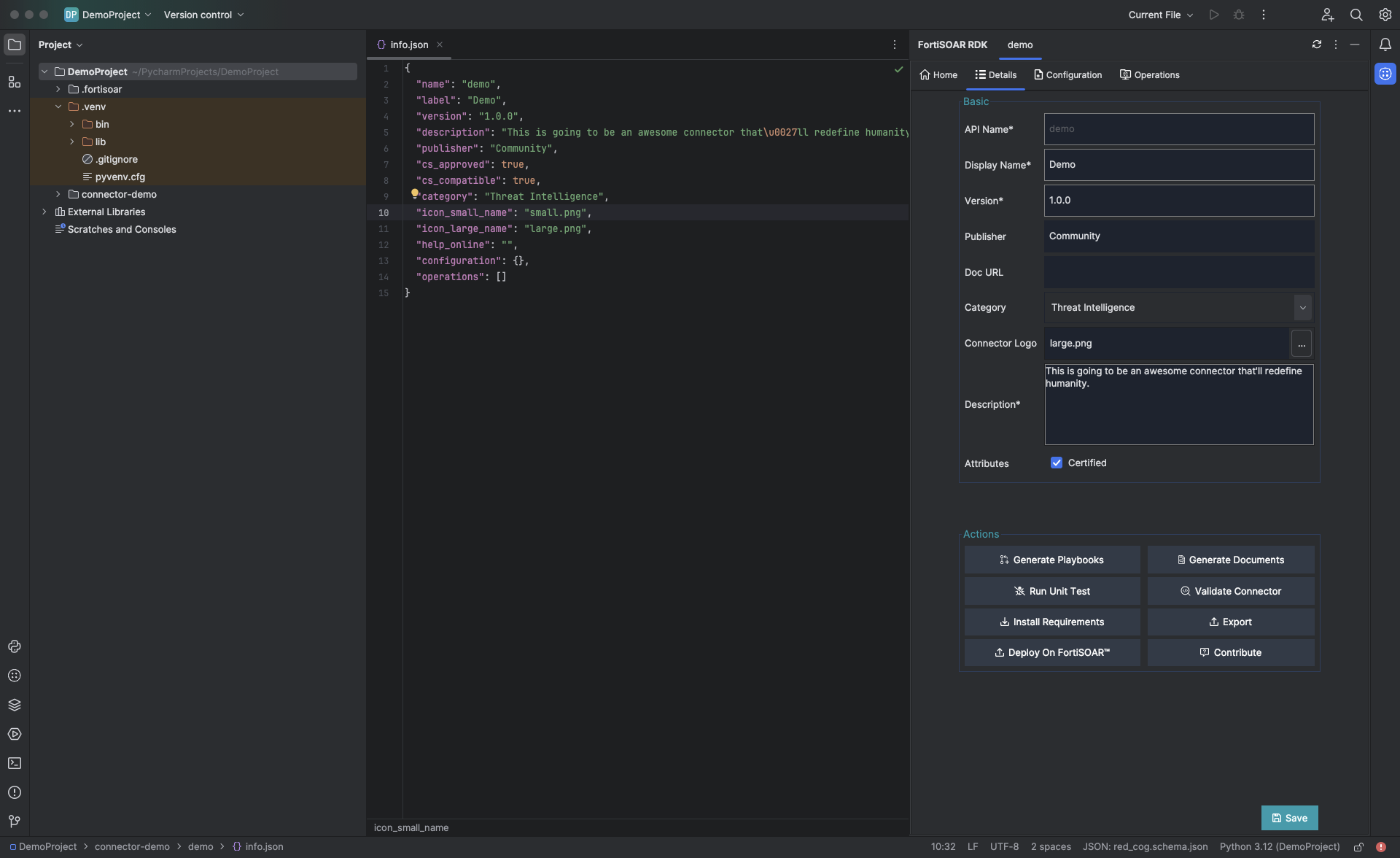Click the Save button
Viewport: 1400px width, 858px height.
coord(1289,818)
